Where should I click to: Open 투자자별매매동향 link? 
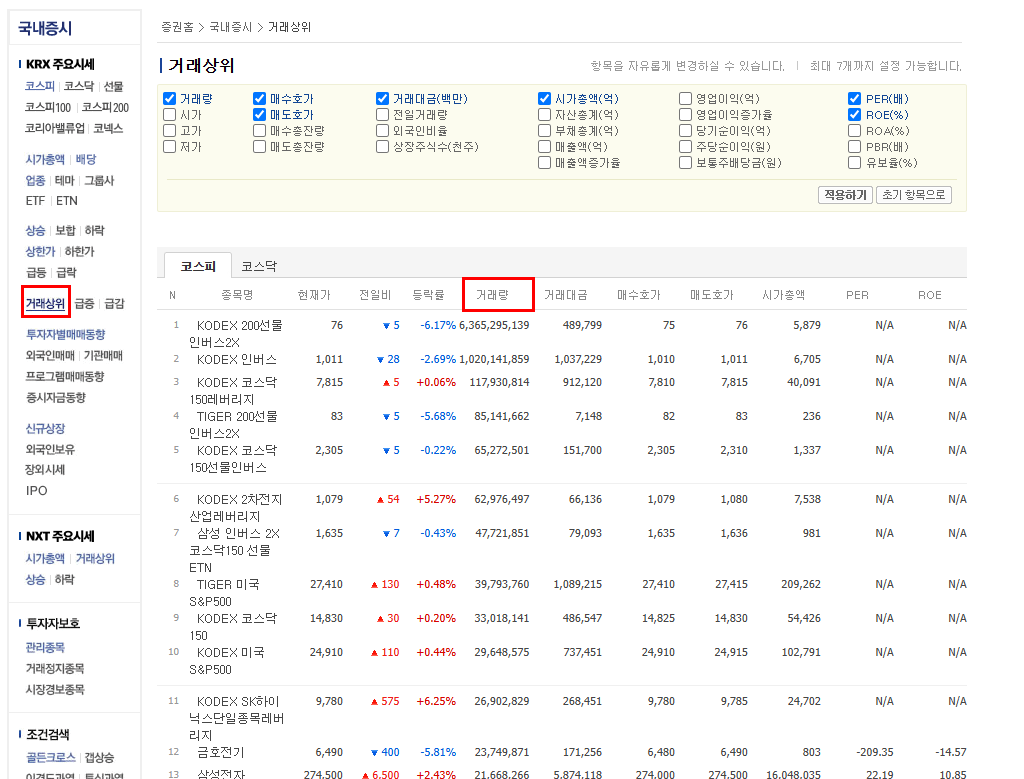point(65,334)
